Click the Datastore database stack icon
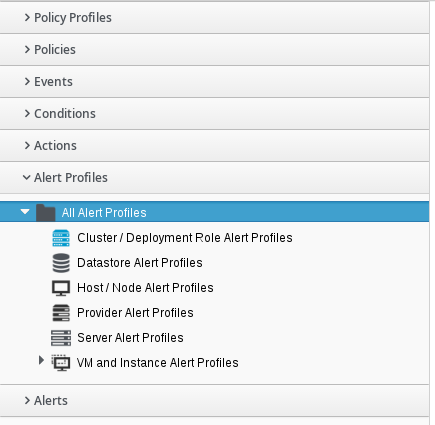The height and width of the screenshot is (425, 435). 61,263
